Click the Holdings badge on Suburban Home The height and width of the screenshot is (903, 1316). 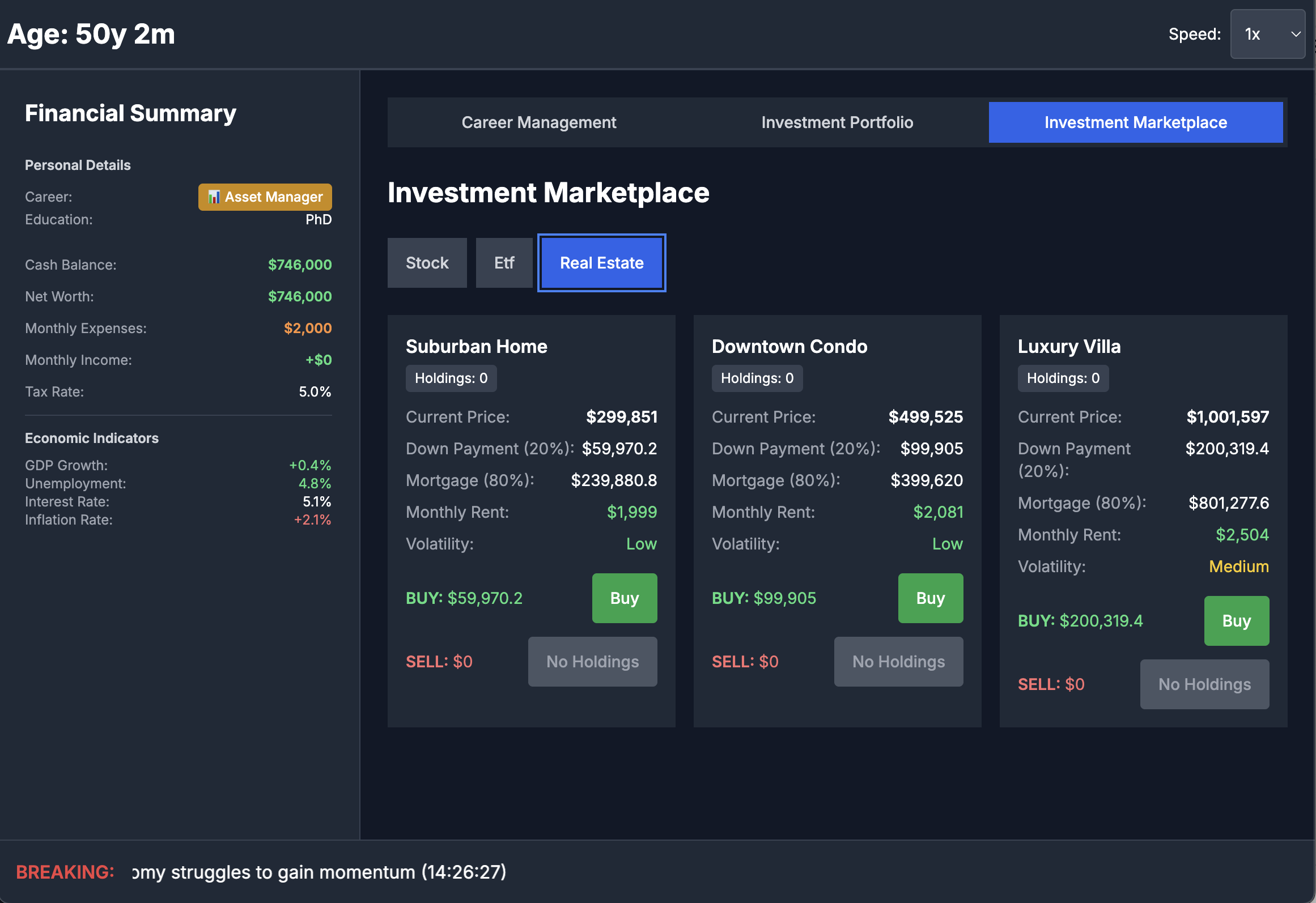pos(451,378)
